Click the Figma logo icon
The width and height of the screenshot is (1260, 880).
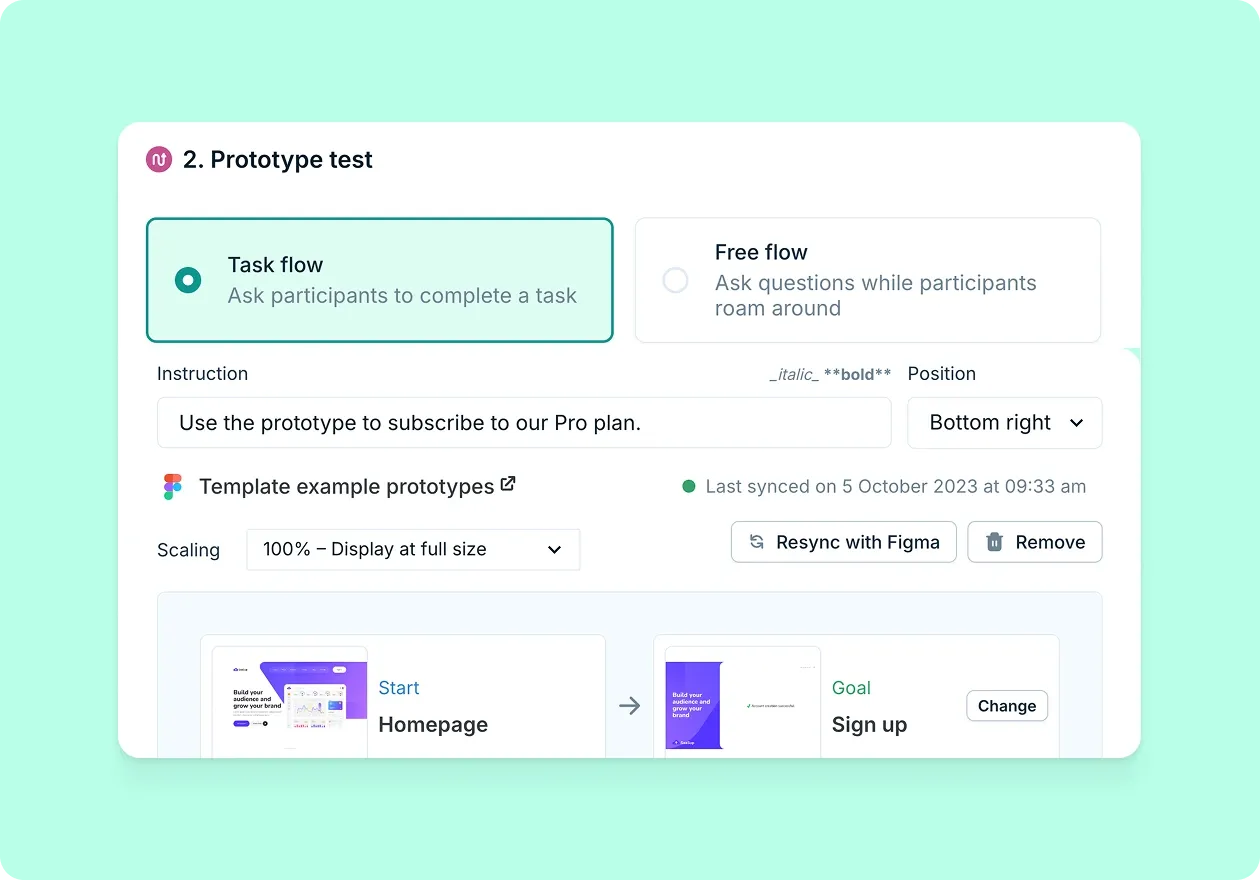point(172,487)
